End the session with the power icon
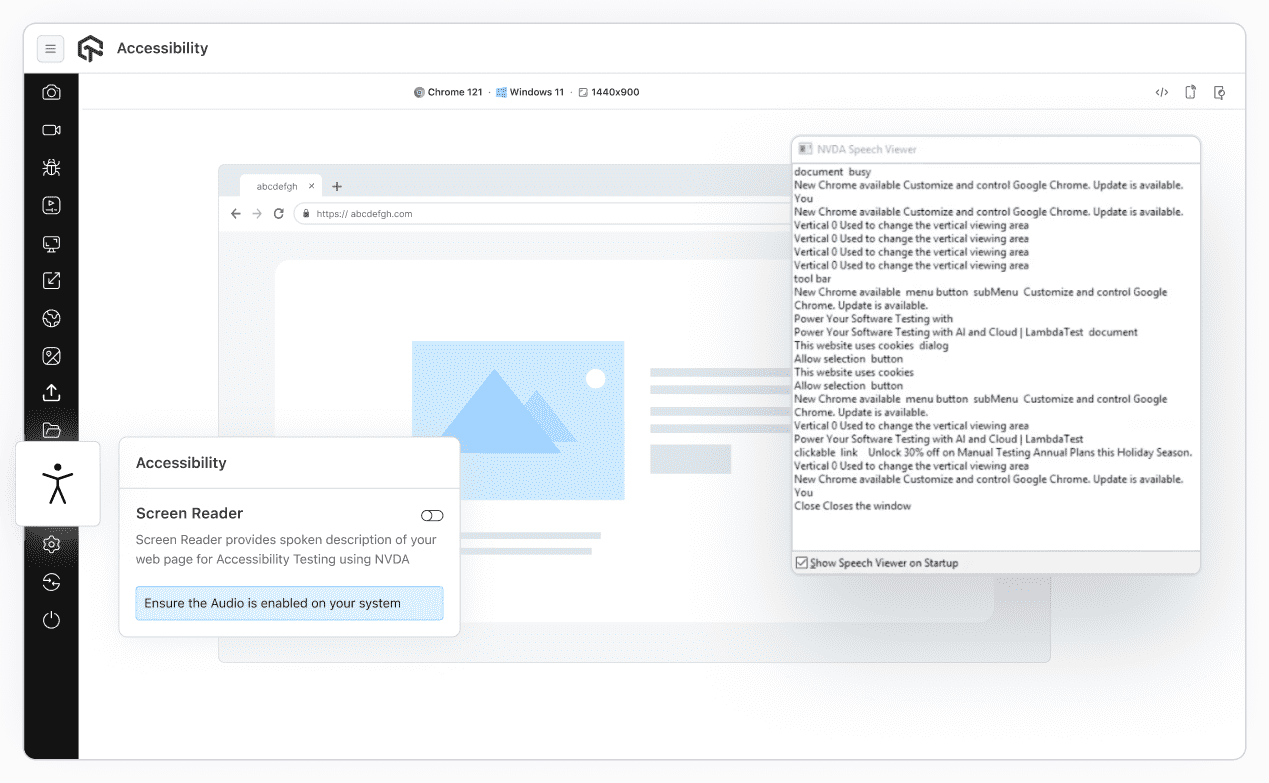 [x=51, y=620]
